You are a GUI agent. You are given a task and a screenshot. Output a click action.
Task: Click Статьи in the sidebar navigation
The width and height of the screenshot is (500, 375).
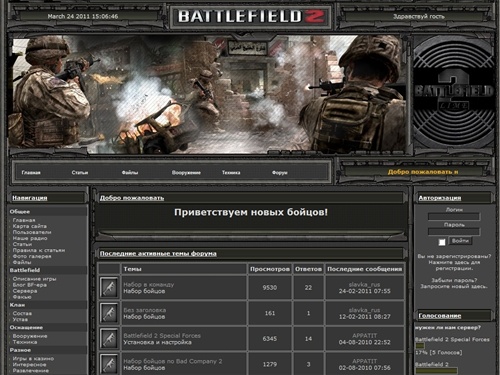tap(22, 244)
